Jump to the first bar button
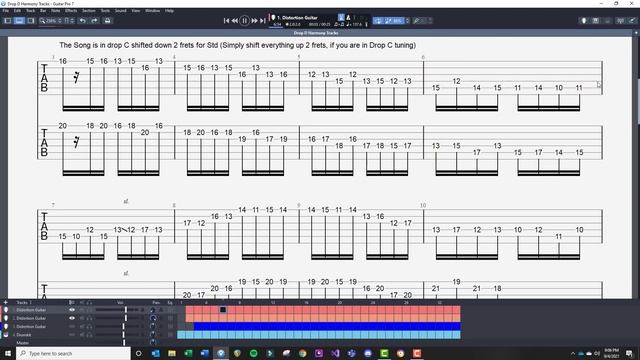 (x=227, y=20)
